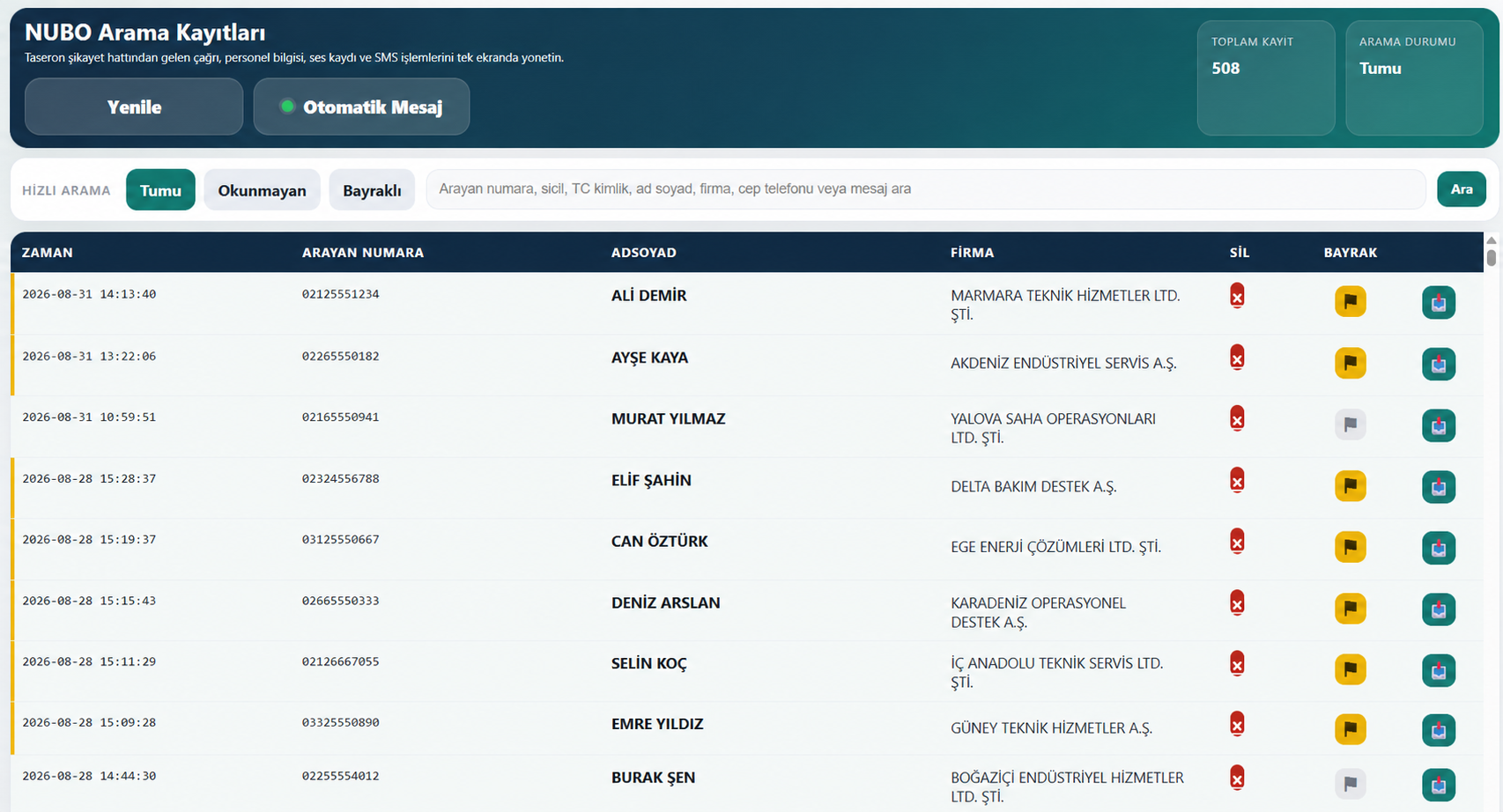
Task: Delete the EMRE YILDIZ call record
Action: coord(1237,724)
